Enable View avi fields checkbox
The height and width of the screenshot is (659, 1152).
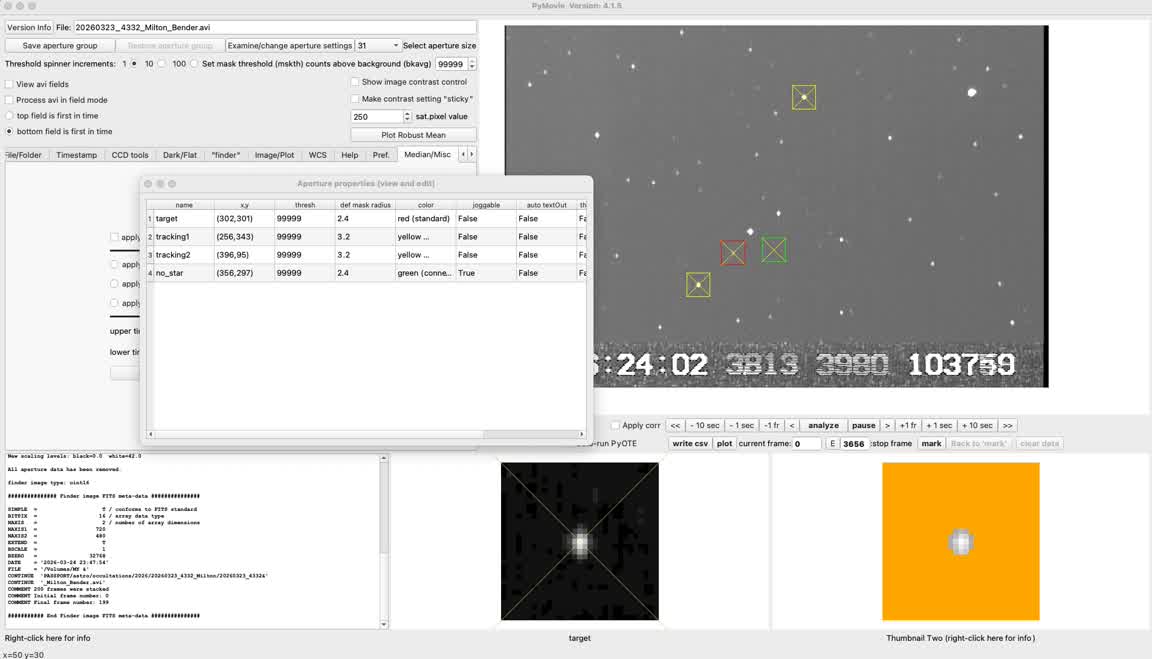9,84
